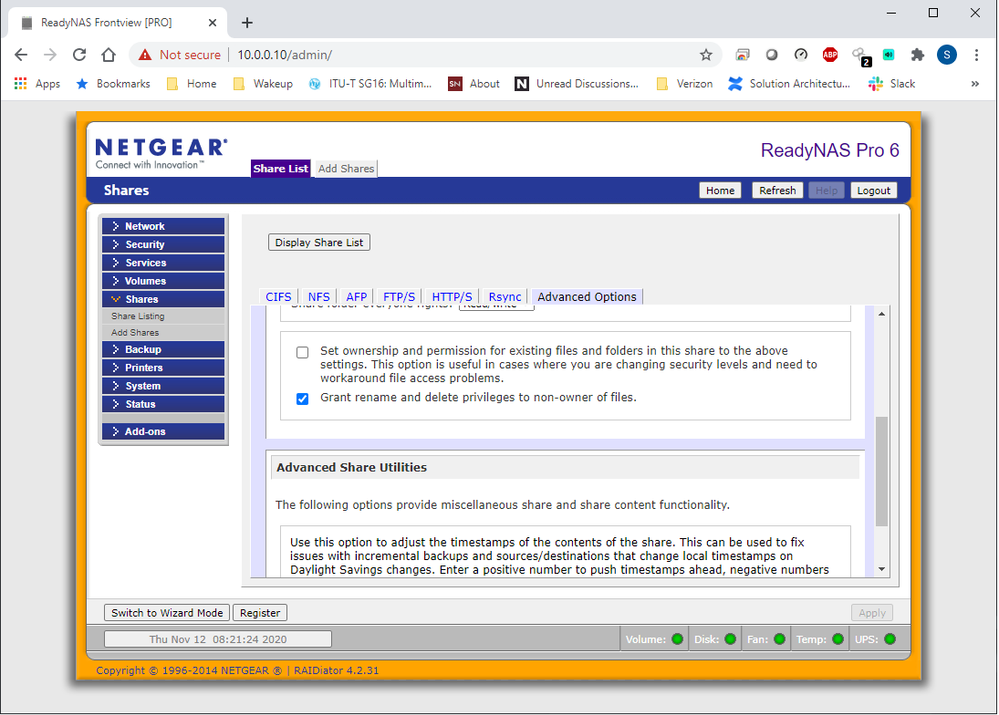Click the browser profile avatar icon
Screen dimensions: 999x715
pyautogui.click(x=947, y=55)
